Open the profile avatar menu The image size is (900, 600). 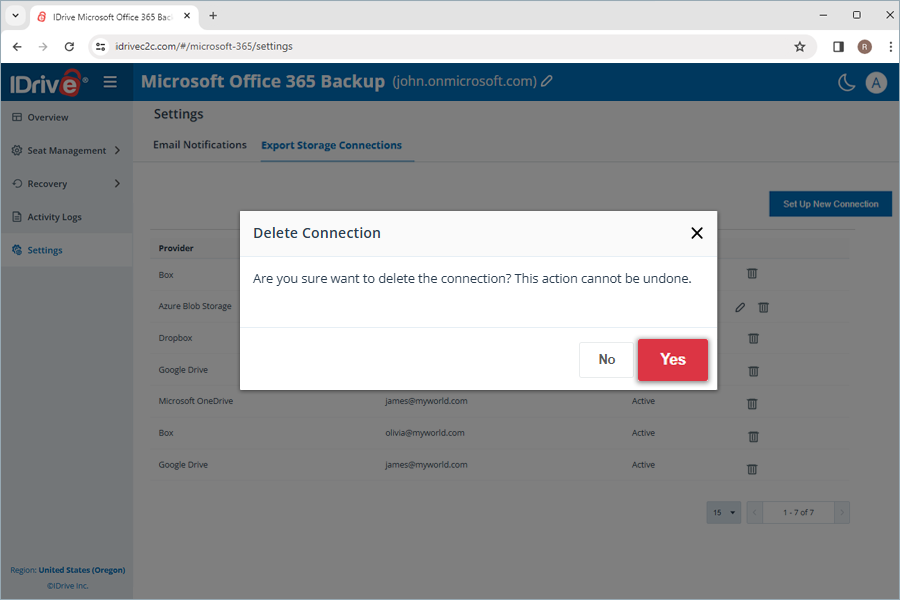coord(877,82)
